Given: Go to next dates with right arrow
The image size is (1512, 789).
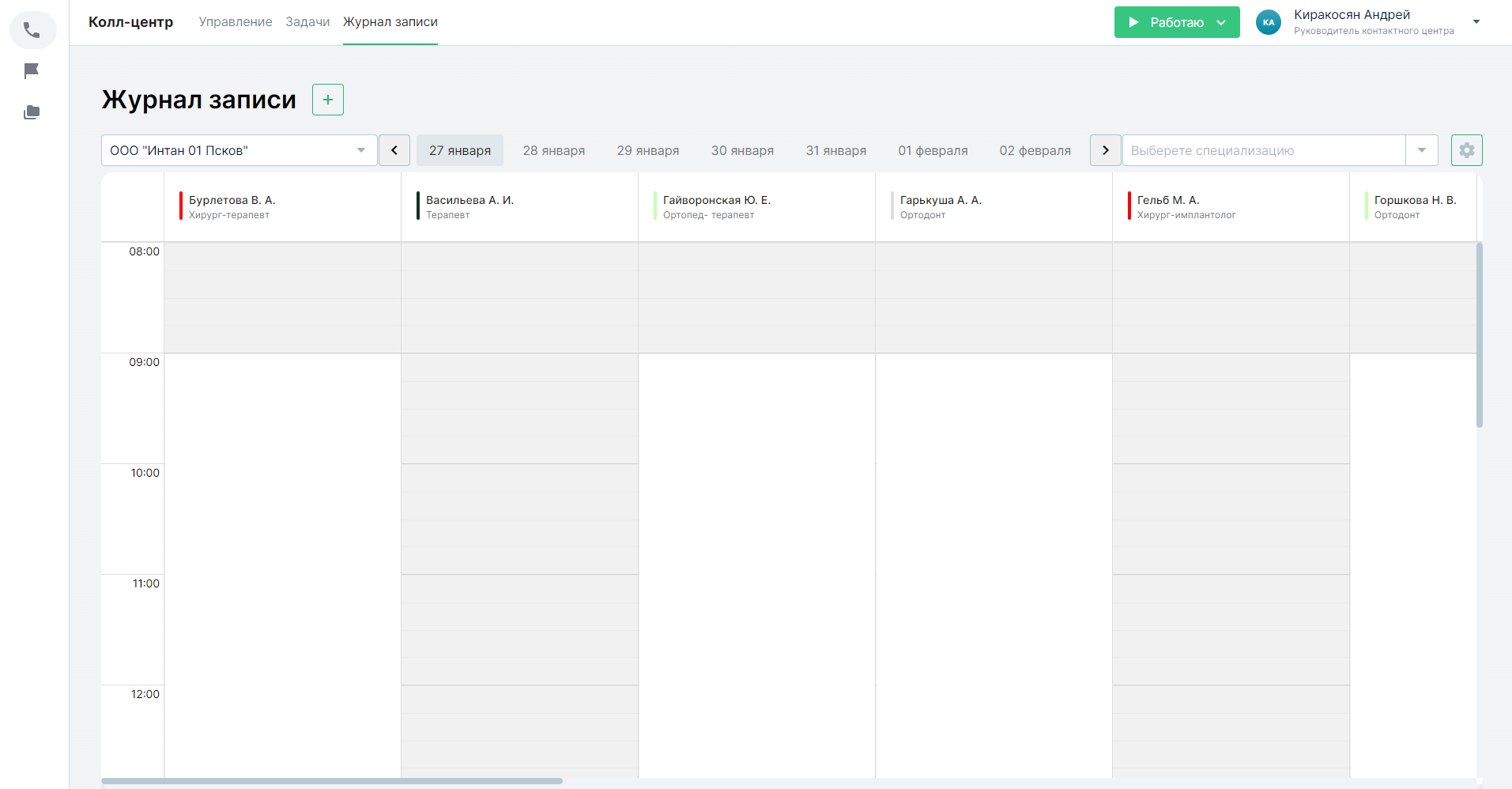Looking at the screenshot, I should pyautogui.click(x=1106, y=150).
